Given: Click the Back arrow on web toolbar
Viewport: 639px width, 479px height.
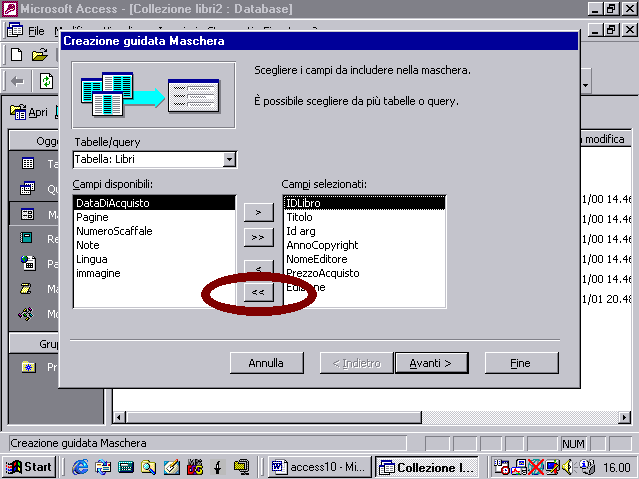Looking at the screenshot, I should tap(17, 81).
